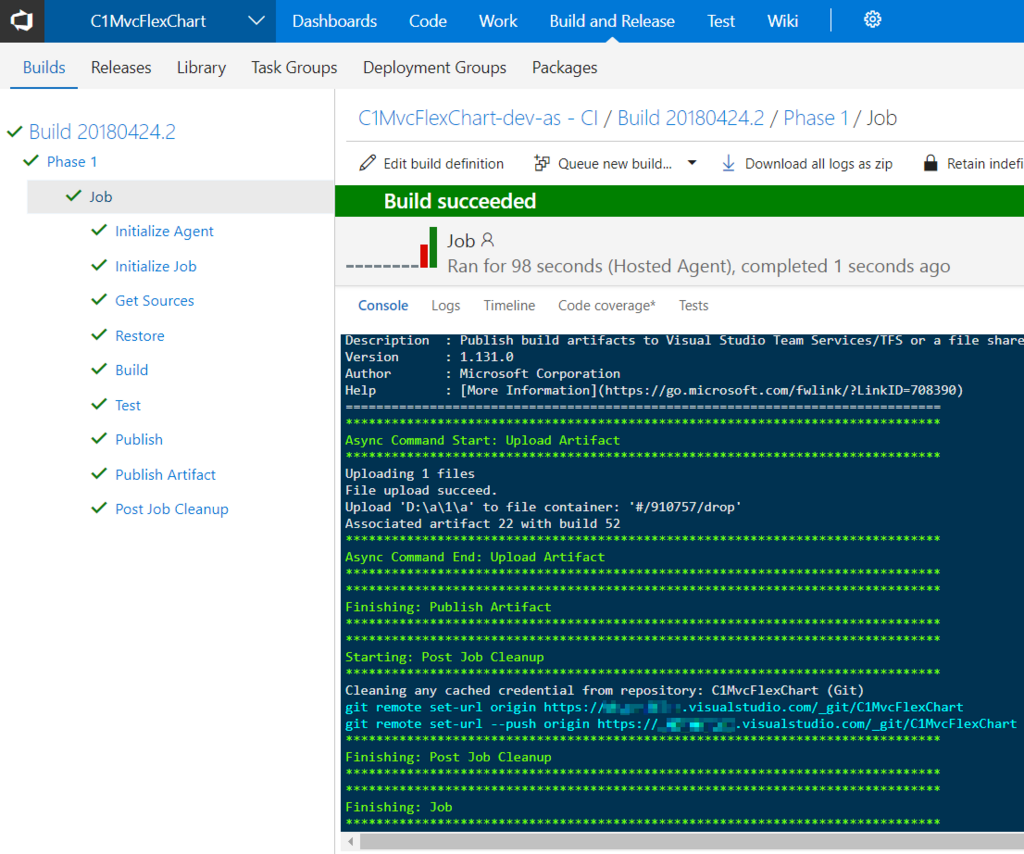This screenshot has height=854, width=1024.
Task: Switch to the Tests tab
Action: point(693,306)
